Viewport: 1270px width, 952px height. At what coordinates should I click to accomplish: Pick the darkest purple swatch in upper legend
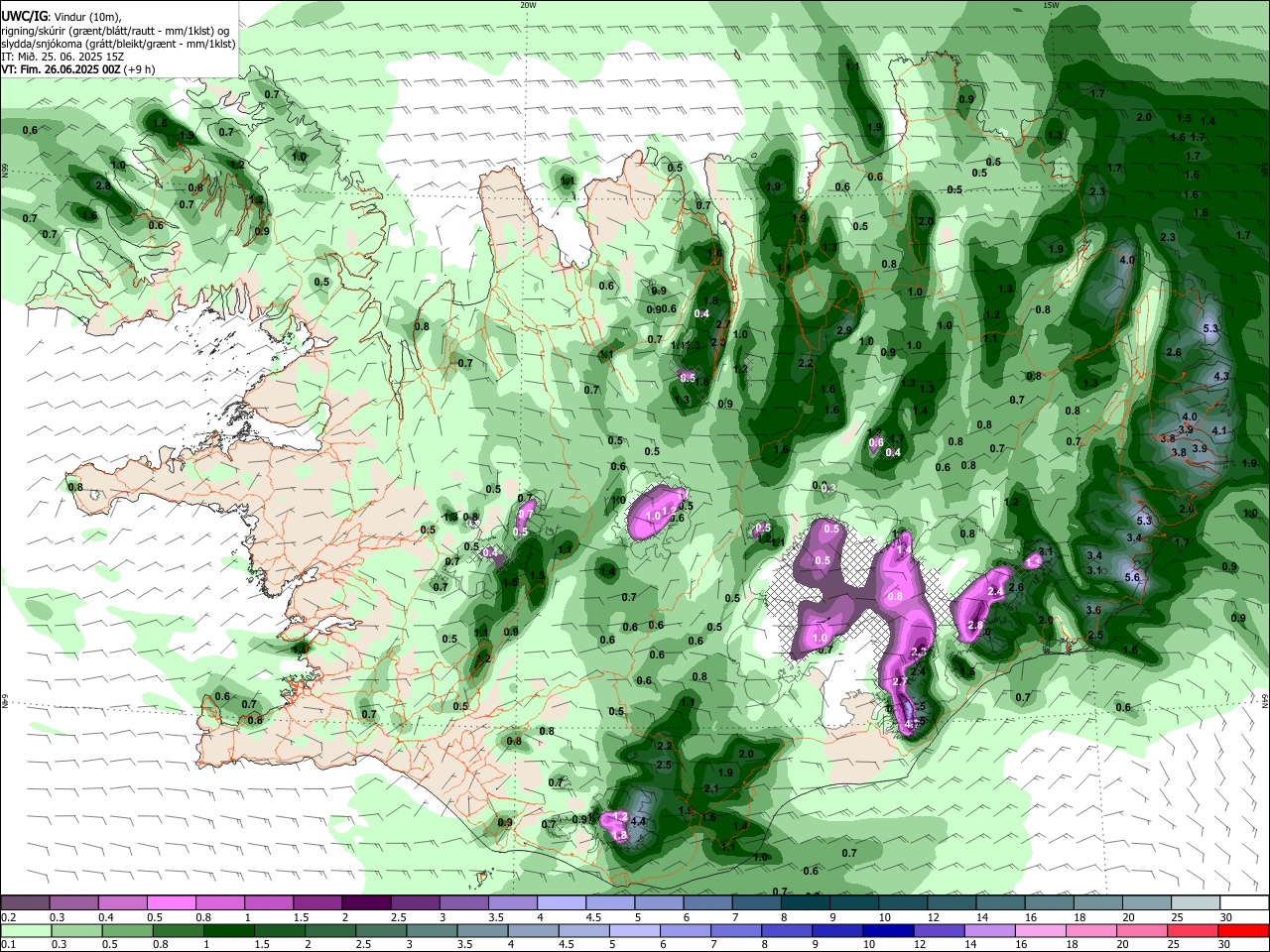365,903
